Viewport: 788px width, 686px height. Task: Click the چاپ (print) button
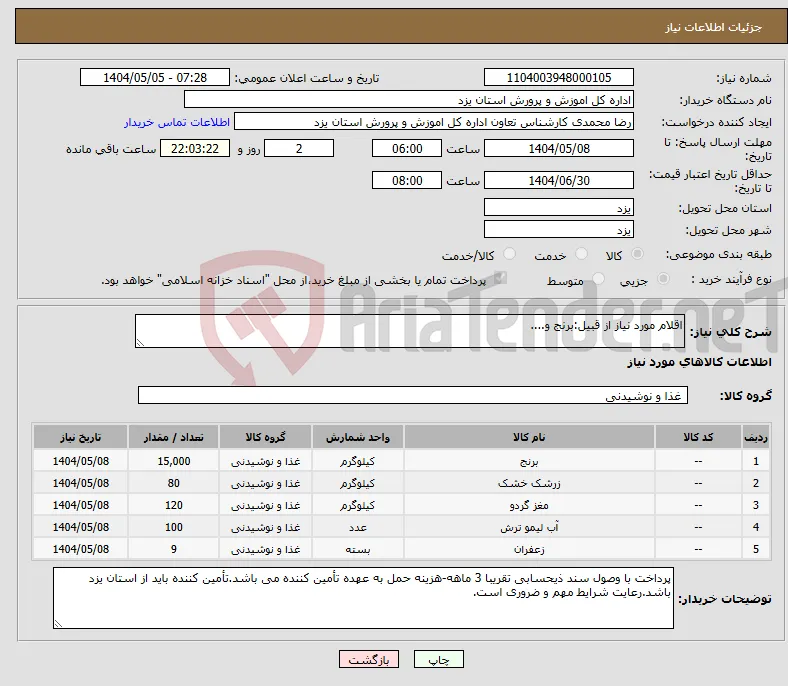(x=438, y=659)
